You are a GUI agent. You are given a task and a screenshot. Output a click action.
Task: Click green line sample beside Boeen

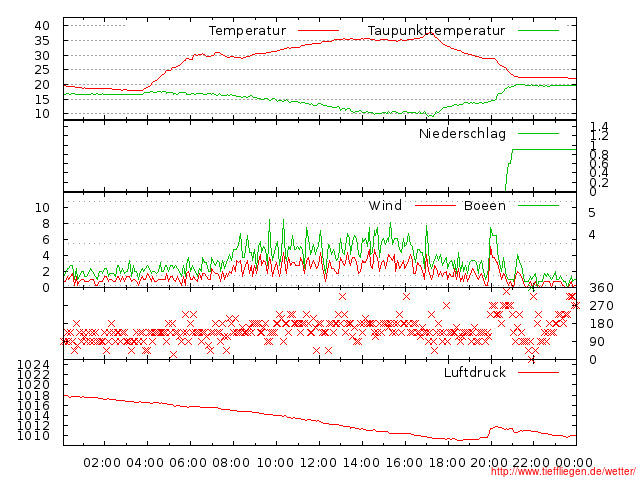[x=538, y=205]
